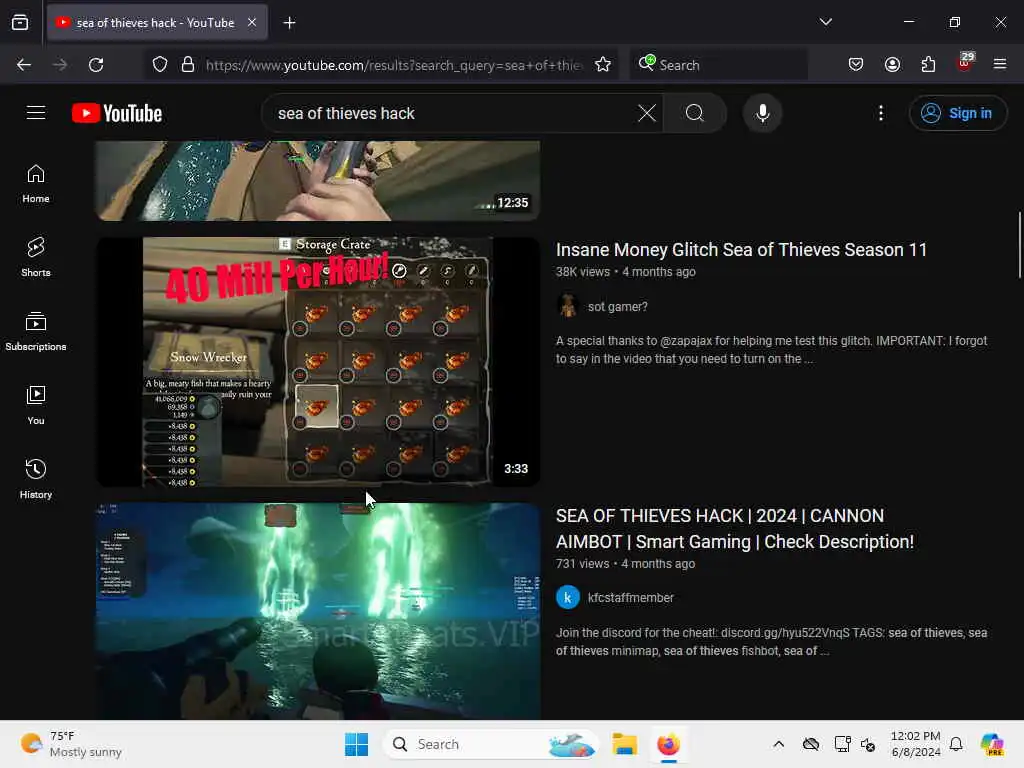Open the cannon aimbot video thumbnail
The image size is (1024, 768).
click(318, 611)
